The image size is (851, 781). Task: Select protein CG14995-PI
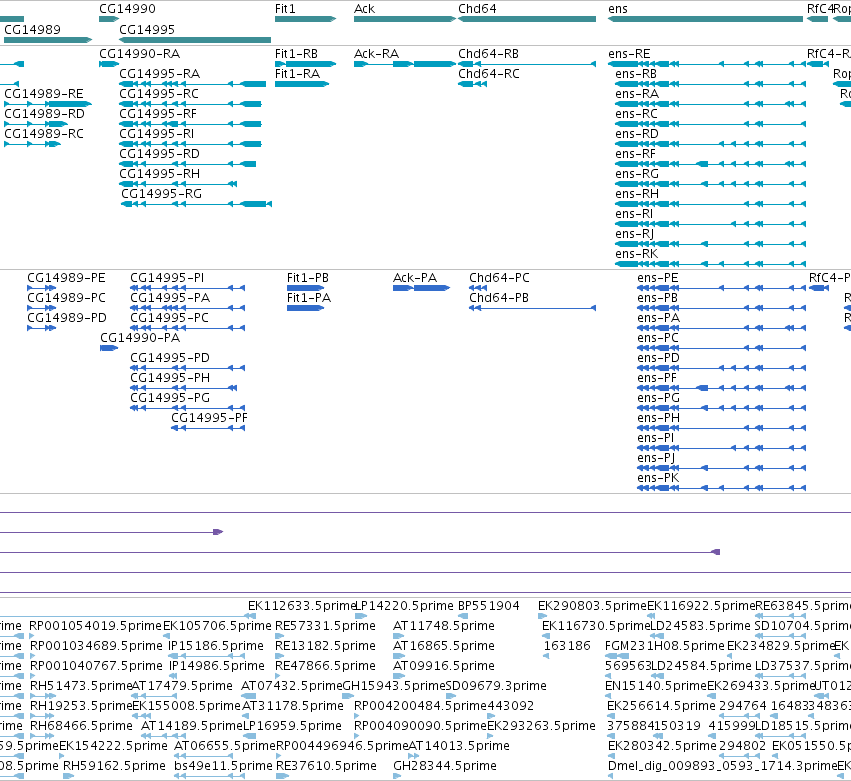(167, 278)
